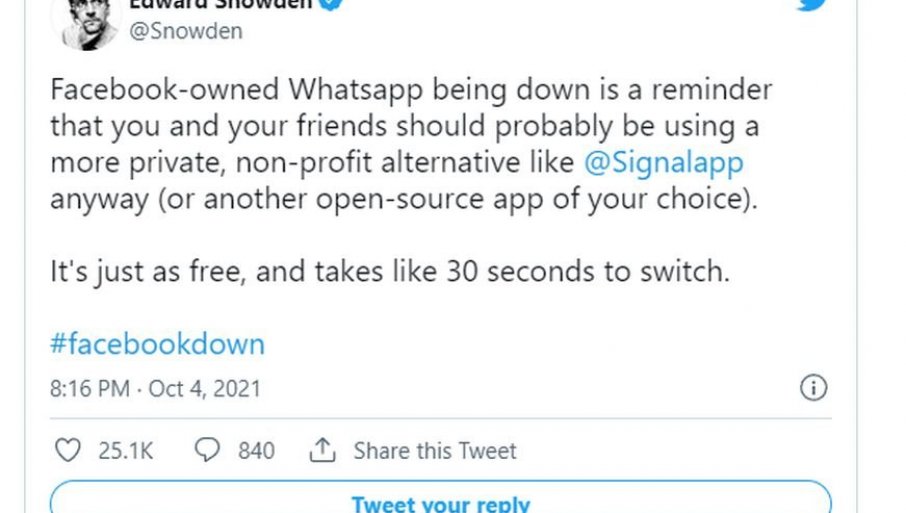This screenshot has width=906, height=513.
Task: Open the @Signalapp mention link
Action: coord(663,162)
